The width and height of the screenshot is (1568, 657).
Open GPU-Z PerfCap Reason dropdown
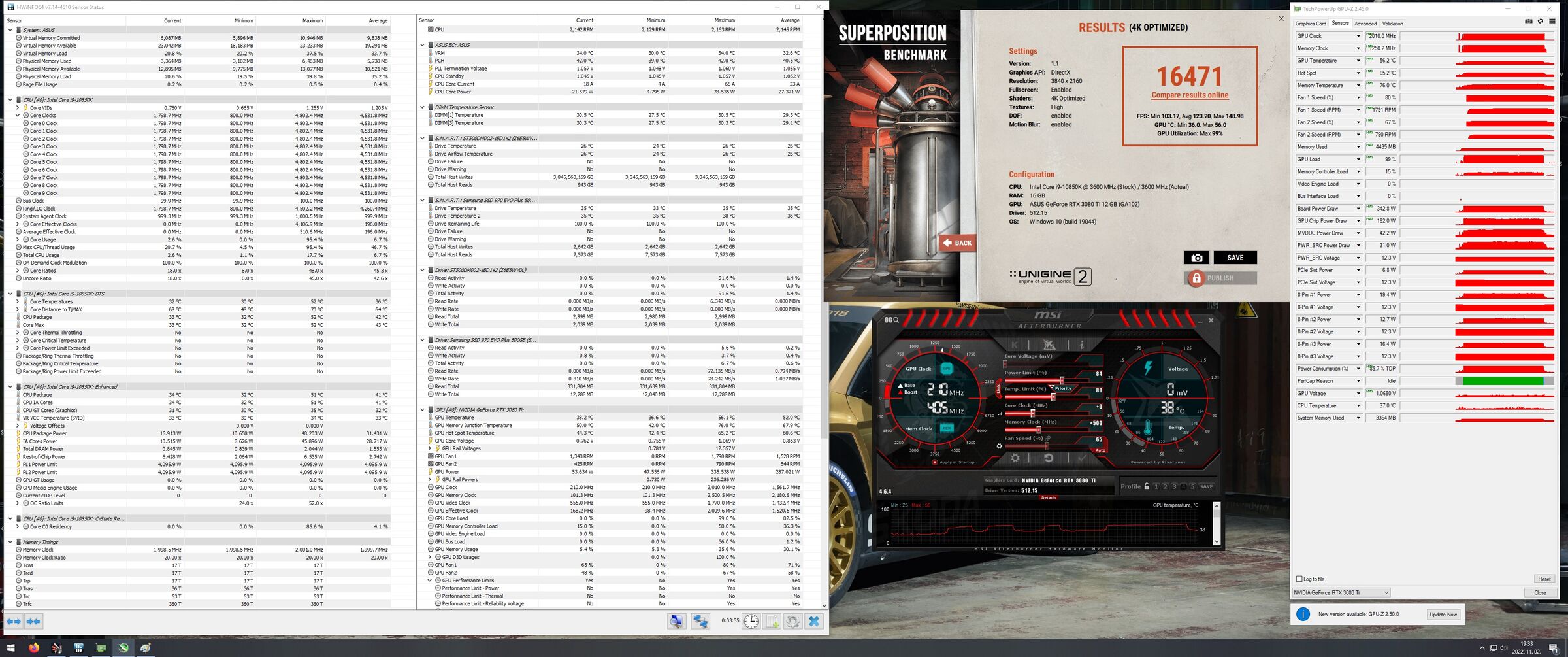pyautogui.click(x=1358, y=381)
